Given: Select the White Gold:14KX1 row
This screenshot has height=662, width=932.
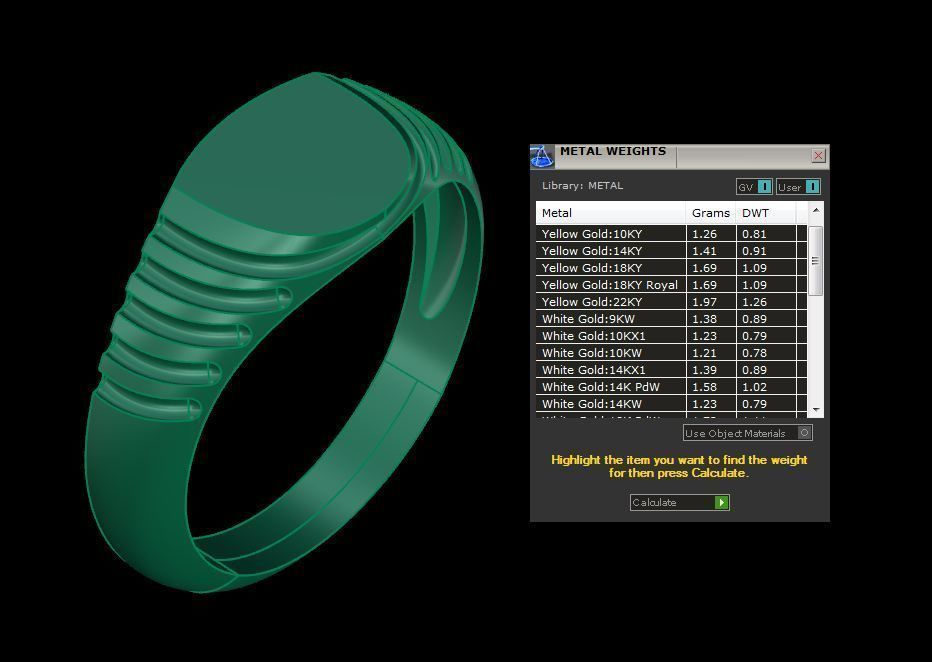Looking at the screenshot, I should click(671, 370).
